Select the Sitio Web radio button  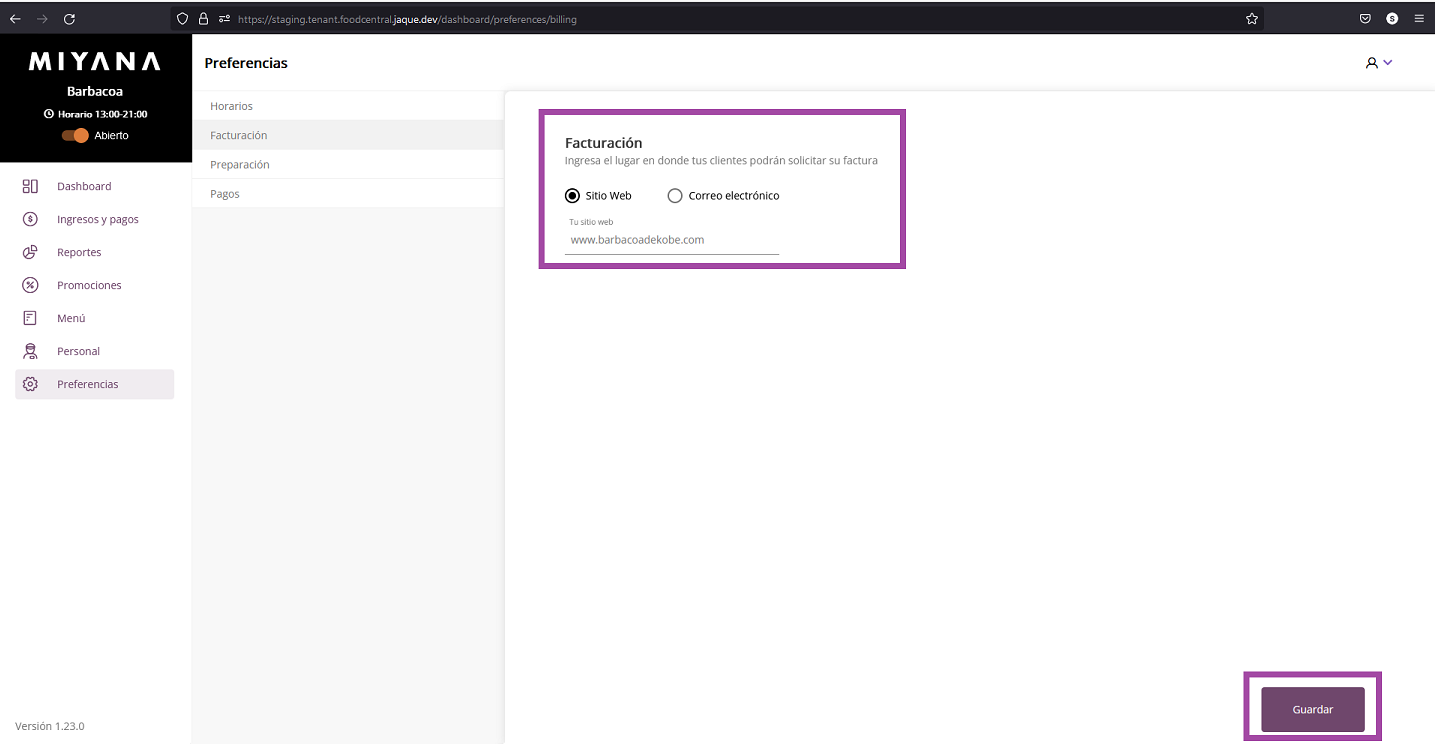pyautogui.click(x=572, y=196)
